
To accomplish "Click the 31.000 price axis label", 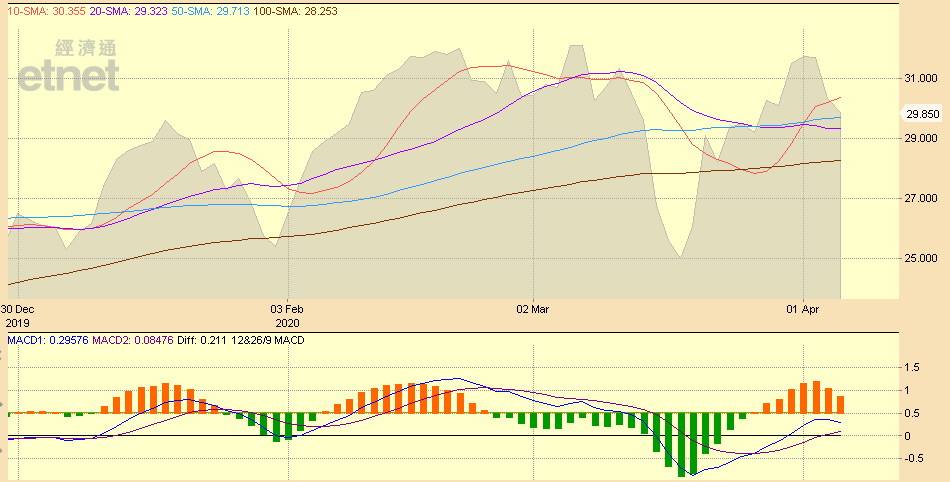I will tap(921, 78).
